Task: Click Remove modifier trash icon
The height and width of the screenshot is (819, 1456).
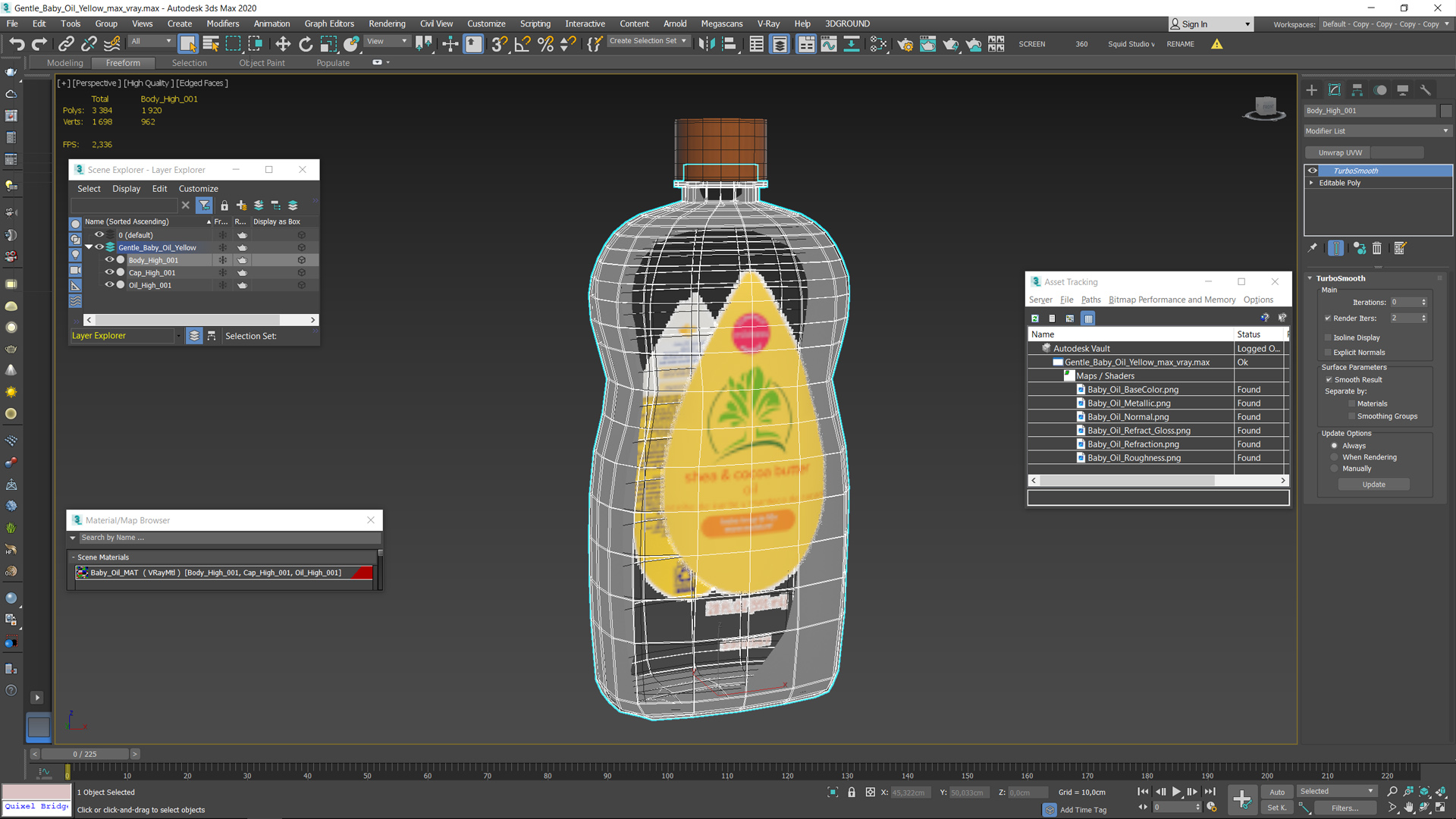Action: click(1377, 248)
